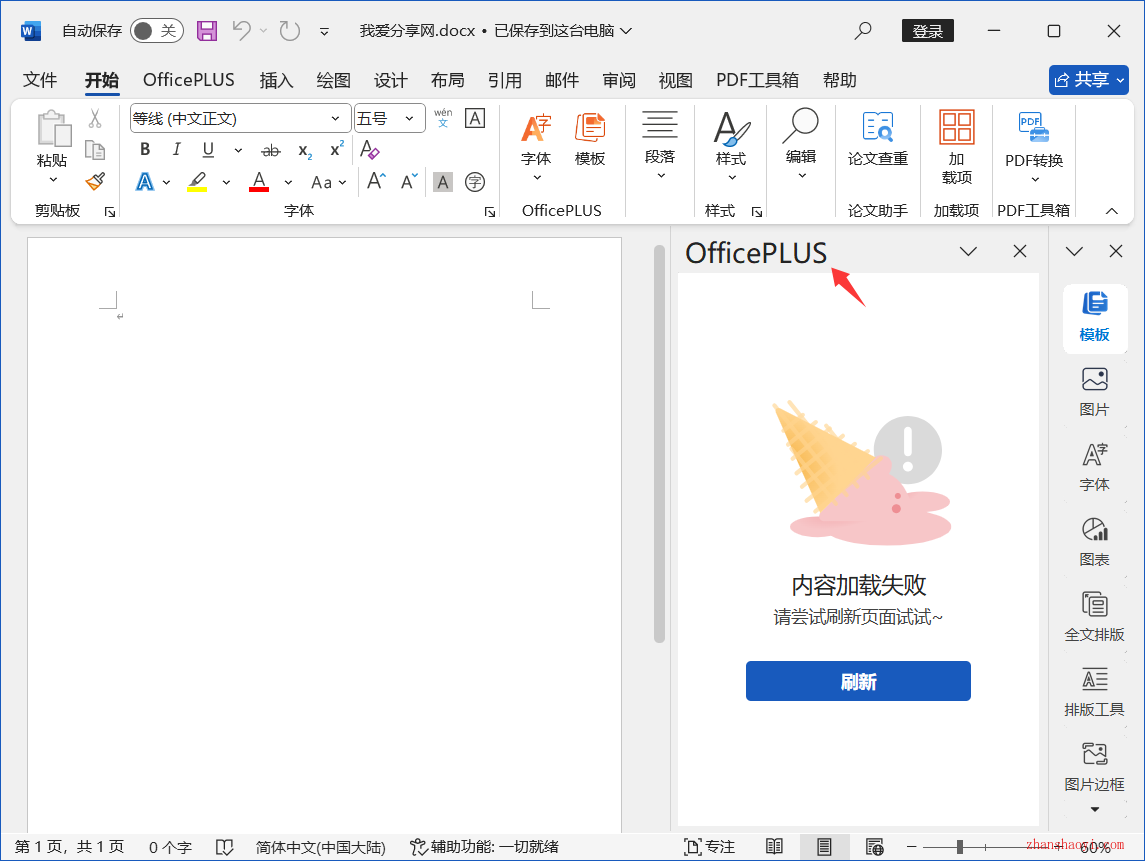Image resolution: width=1145 pixels, height=861 pixels.
Task: Open the PDF转换 dropdown
Action: 1034,148
